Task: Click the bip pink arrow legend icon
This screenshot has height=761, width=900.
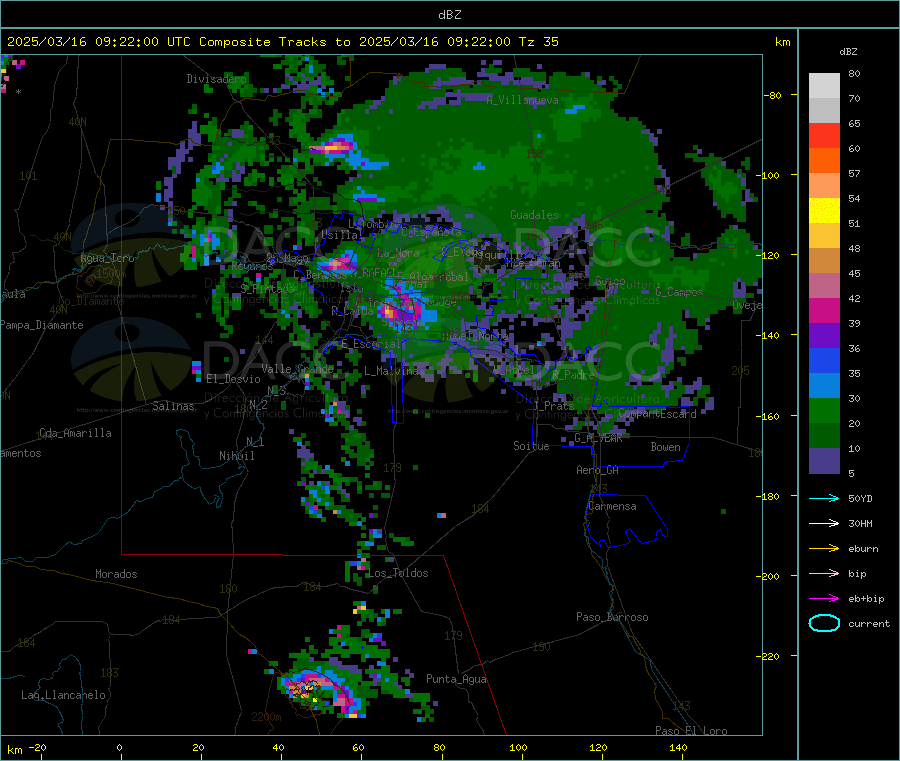Action: pos(824,573)
